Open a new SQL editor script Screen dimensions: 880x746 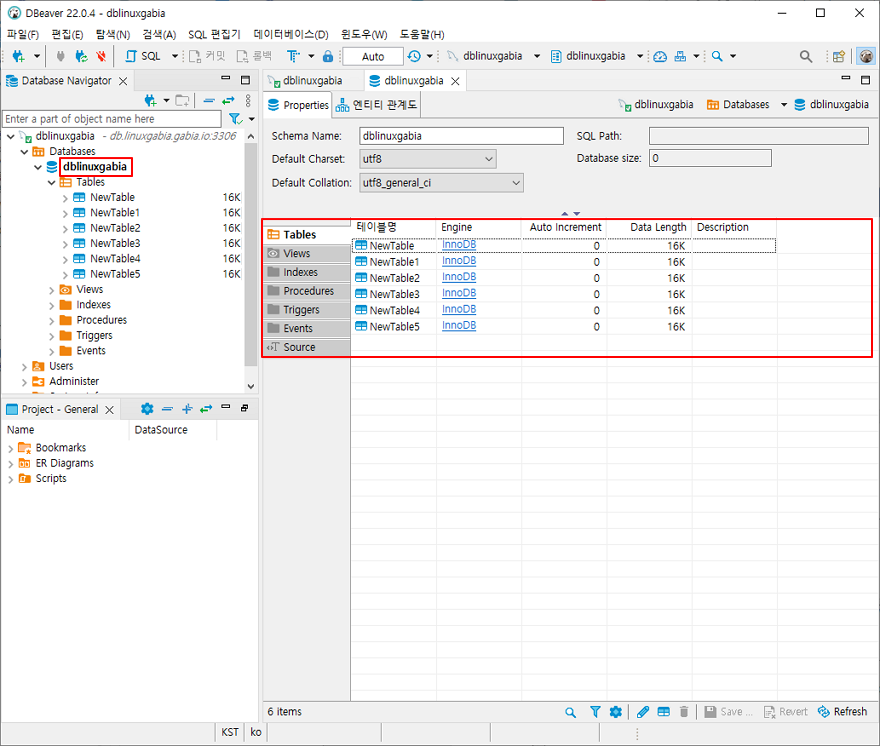point(143,56)
